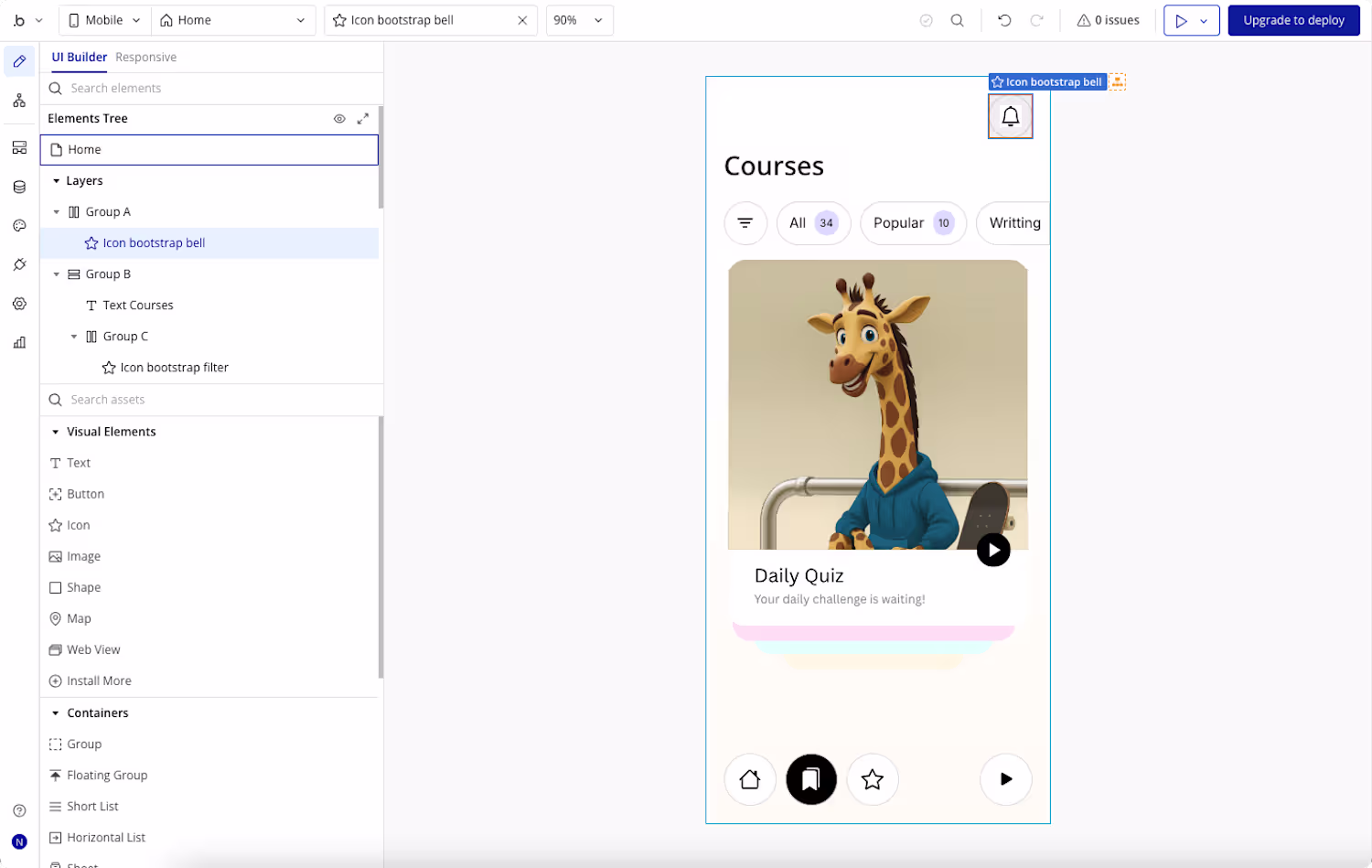This screenshot has height=868, width=1372.
Task: Undo the last action
Action: click(x=1004, y=20)
